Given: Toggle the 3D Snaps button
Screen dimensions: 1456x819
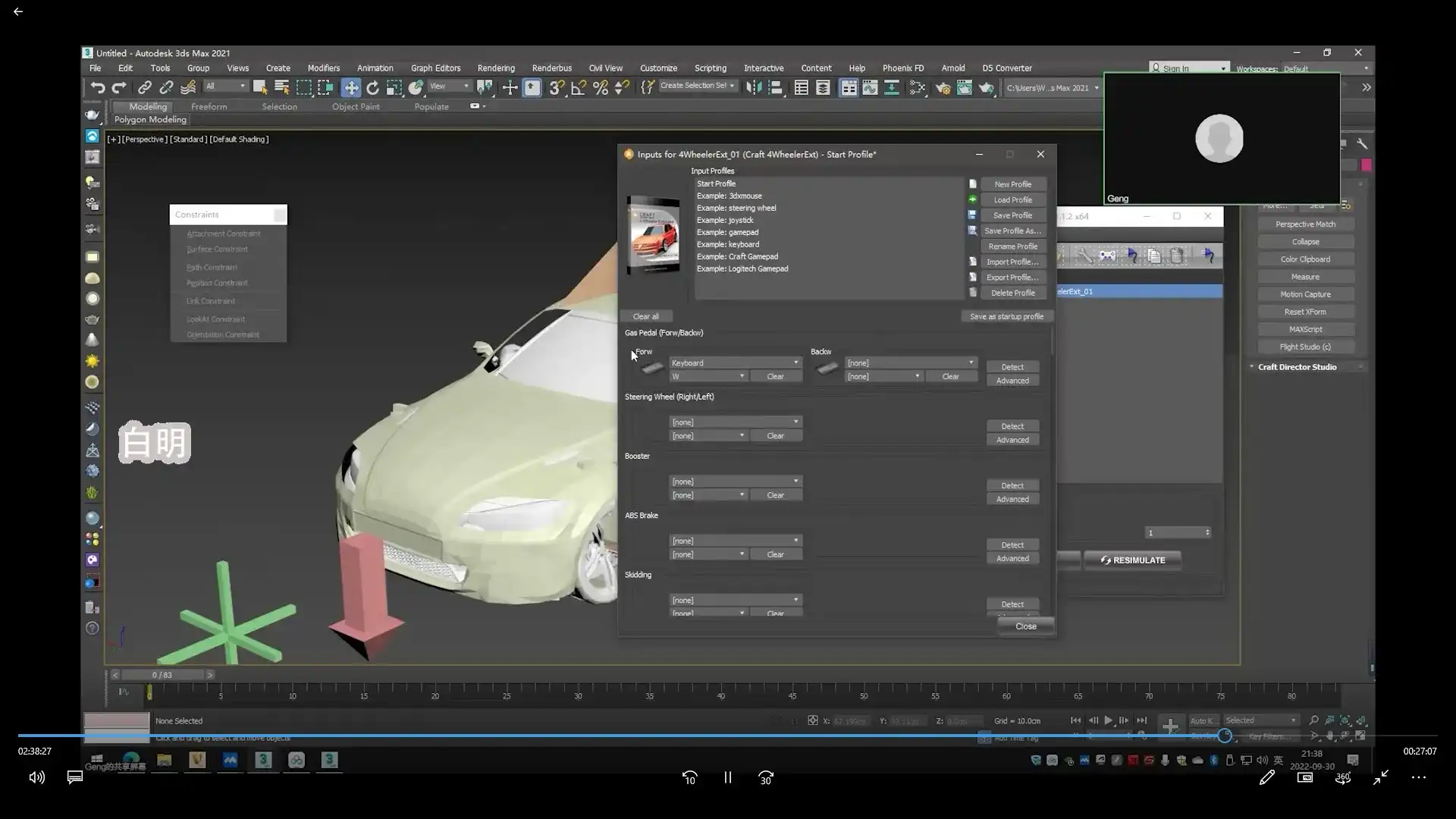Looking at the screenshot, I should pyautogui.click(x=556, y=88).
